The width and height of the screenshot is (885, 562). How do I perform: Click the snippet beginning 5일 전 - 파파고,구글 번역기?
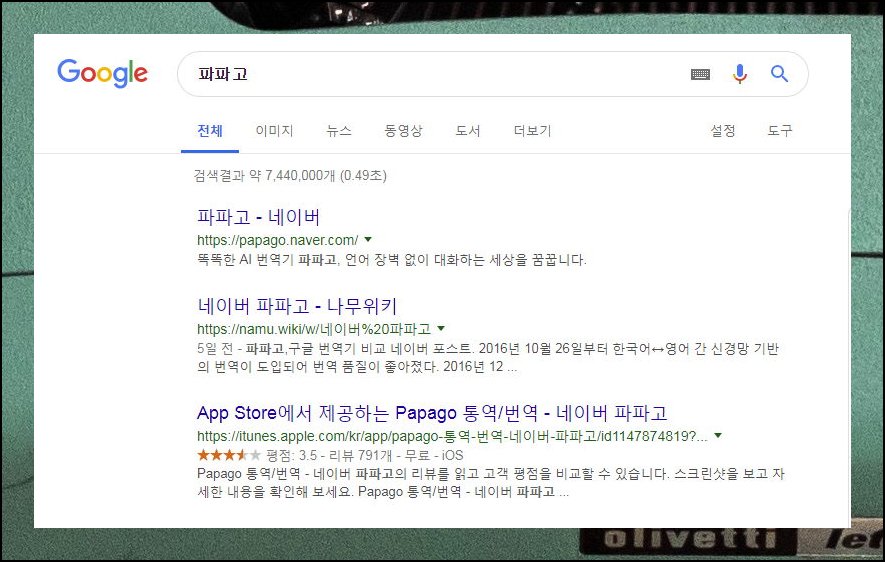[488, 357]
